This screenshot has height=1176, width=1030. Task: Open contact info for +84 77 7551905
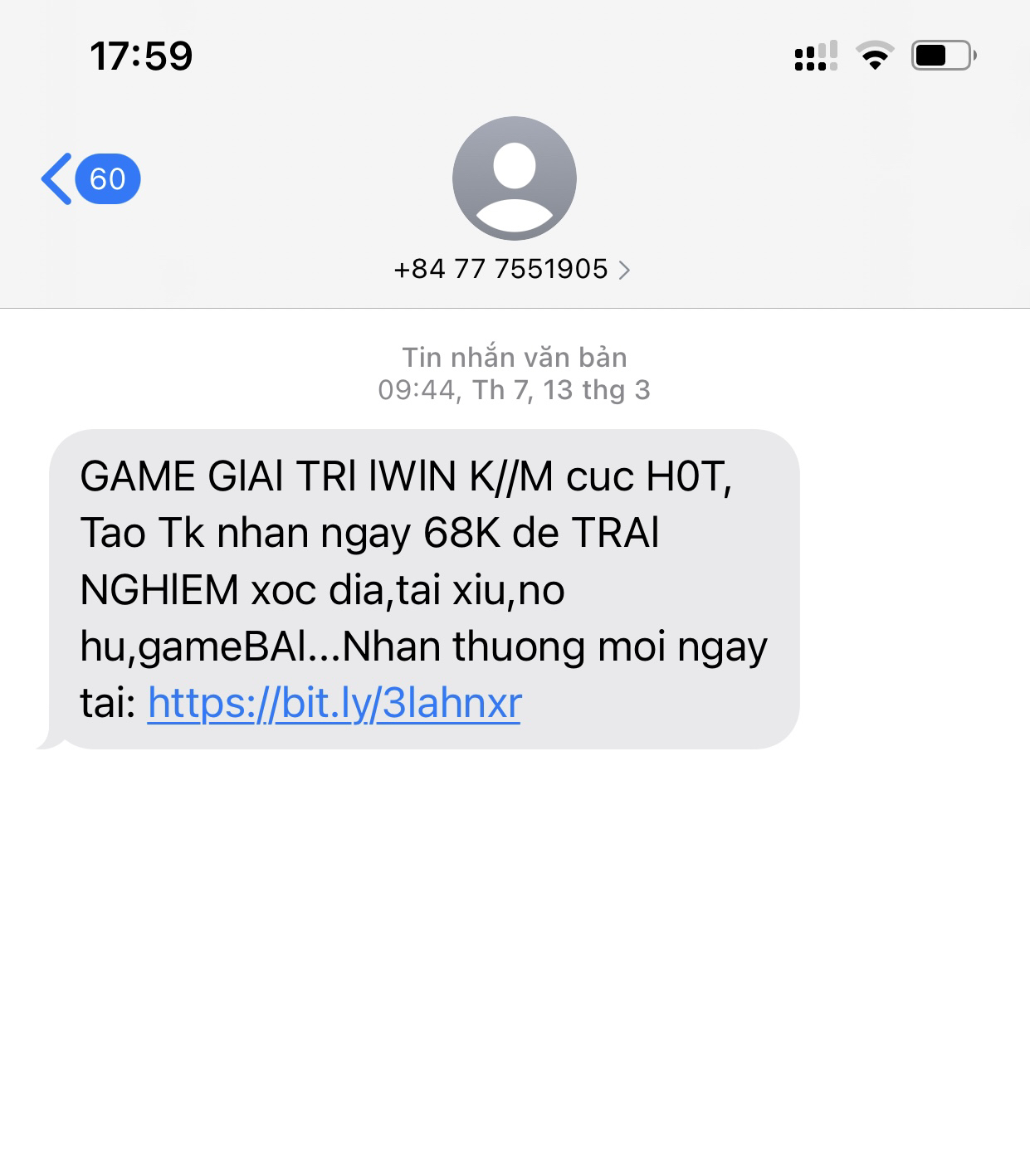coord(500,269)
